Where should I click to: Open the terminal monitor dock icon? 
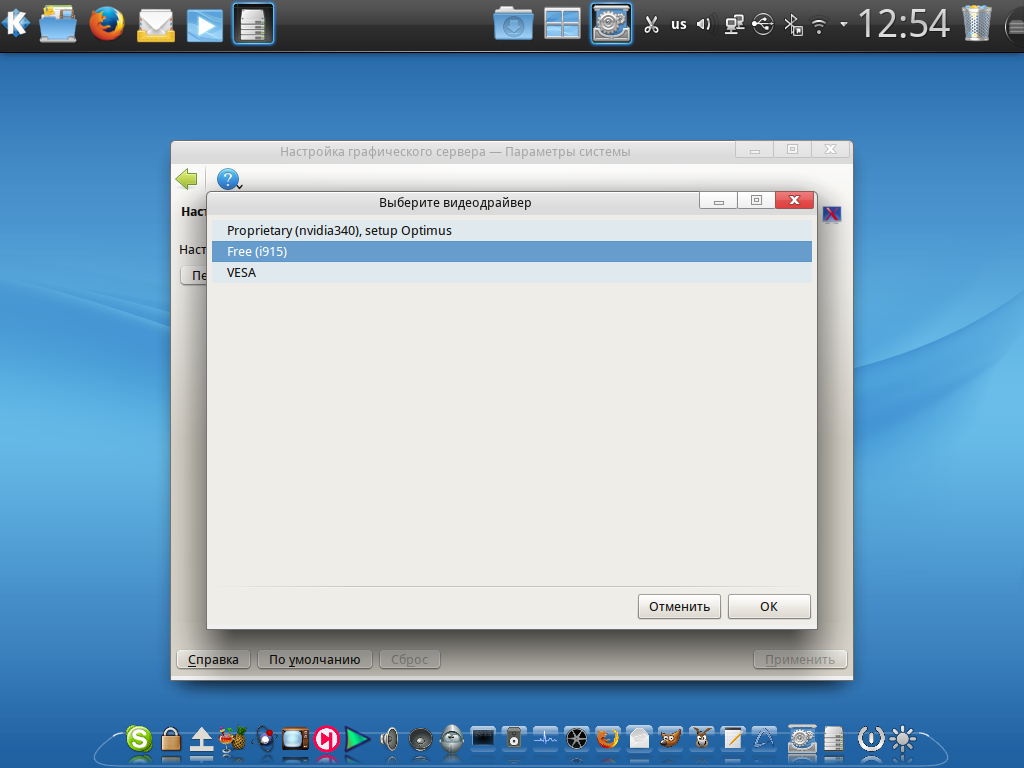click(x=483, y=738)
